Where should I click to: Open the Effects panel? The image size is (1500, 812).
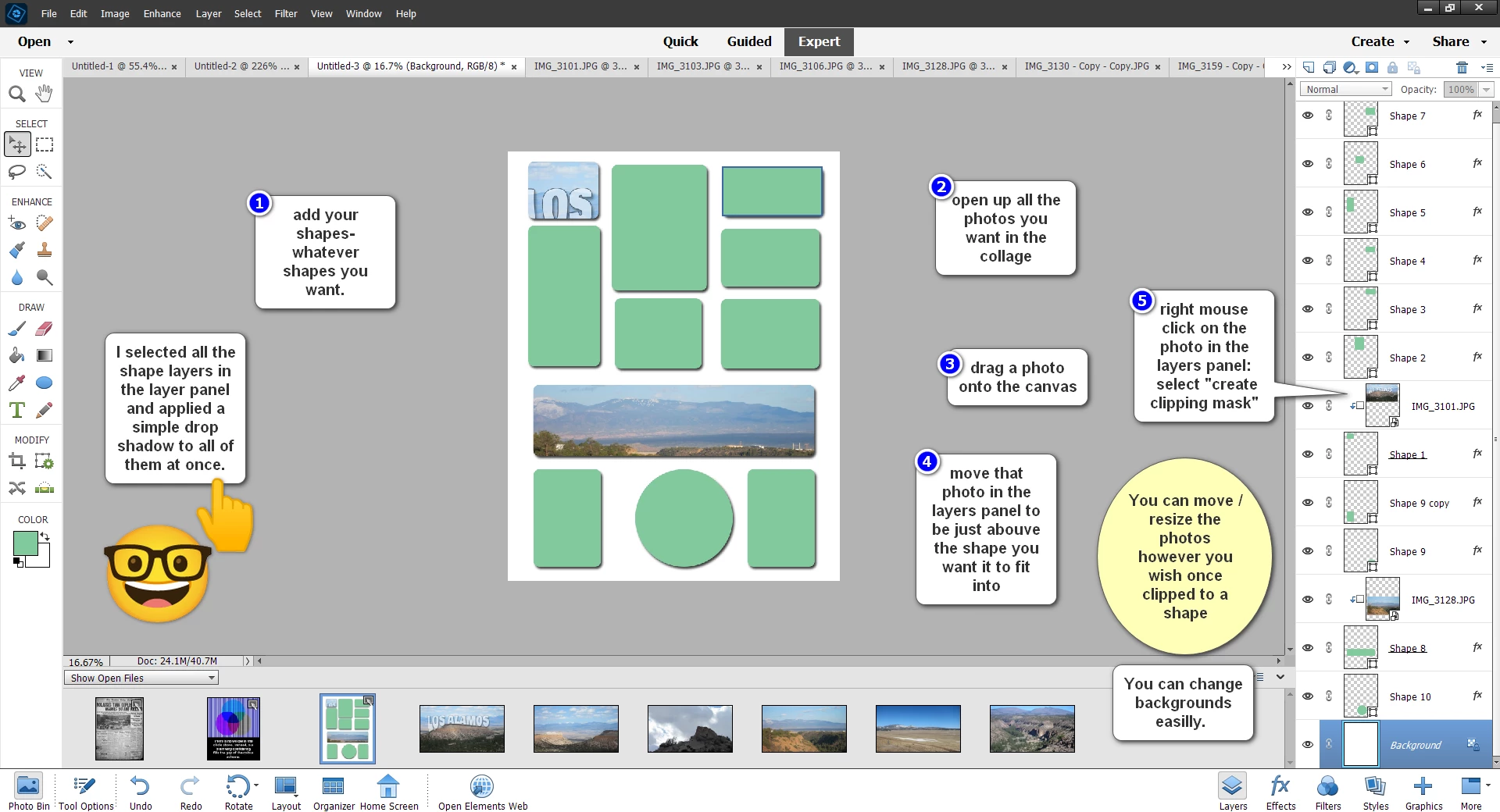tap(1280, 792)
